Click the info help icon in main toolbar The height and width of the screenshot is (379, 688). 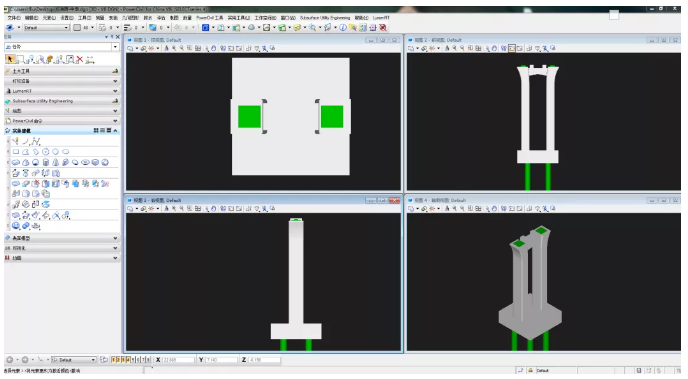(x=343, y=28)
